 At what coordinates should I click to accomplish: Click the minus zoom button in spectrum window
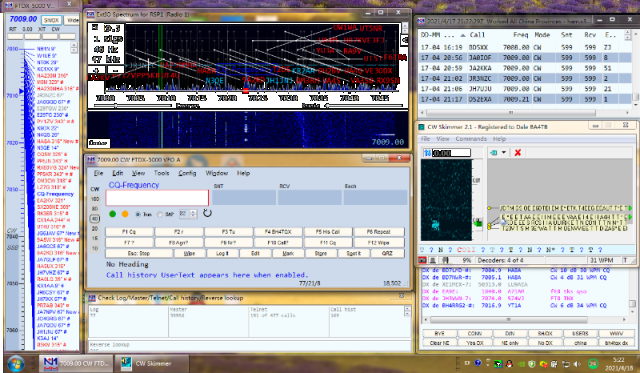point(115,70)
